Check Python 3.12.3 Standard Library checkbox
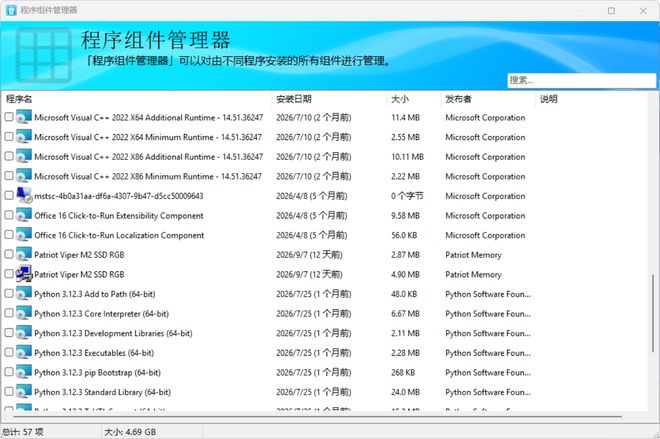 point(9,391)
